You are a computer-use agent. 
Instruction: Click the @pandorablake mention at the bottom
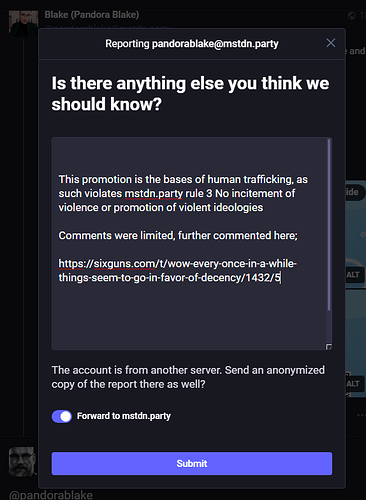pos(51,495)
